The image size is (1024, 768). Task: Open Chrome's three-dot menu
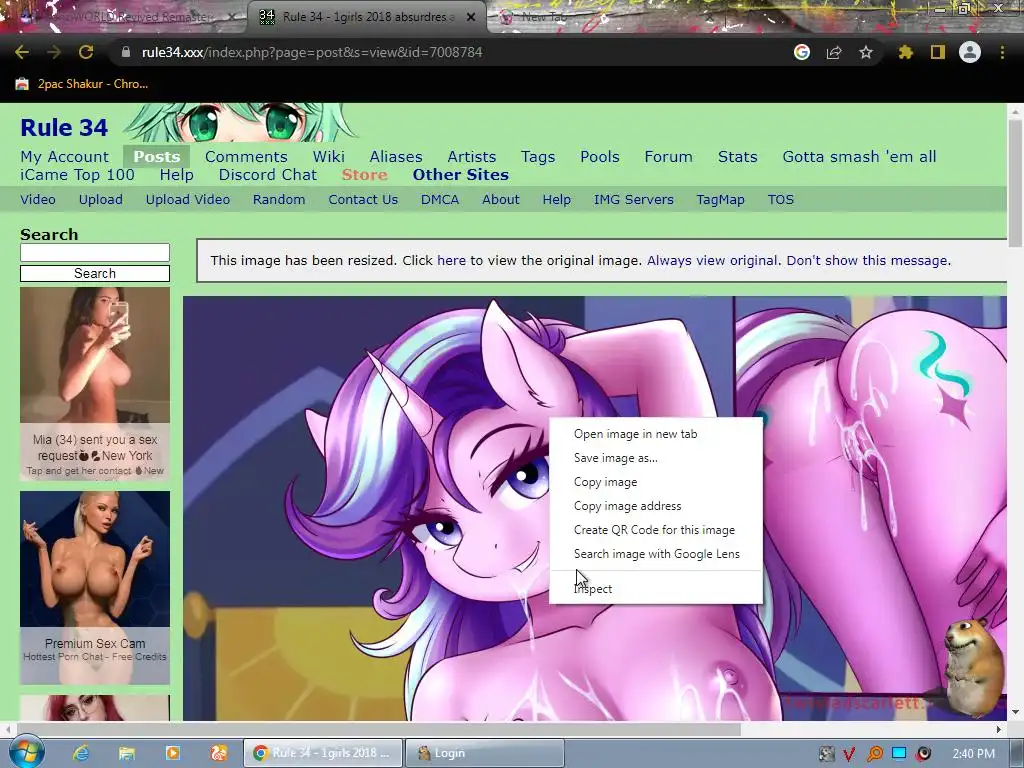tap(1002, 52)
